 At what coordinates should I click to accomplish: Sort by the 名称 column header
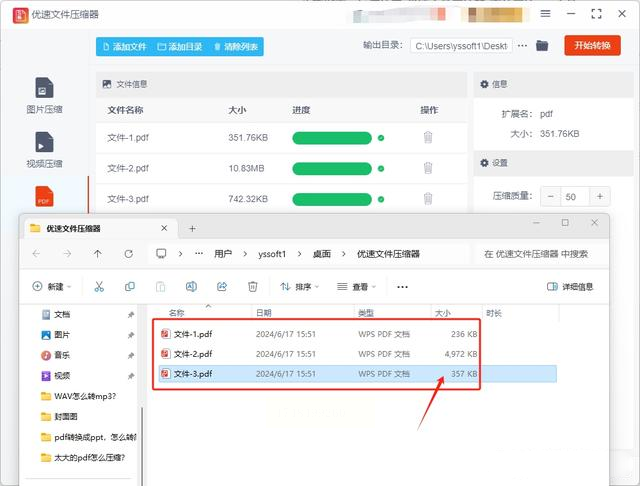point(177,313)
